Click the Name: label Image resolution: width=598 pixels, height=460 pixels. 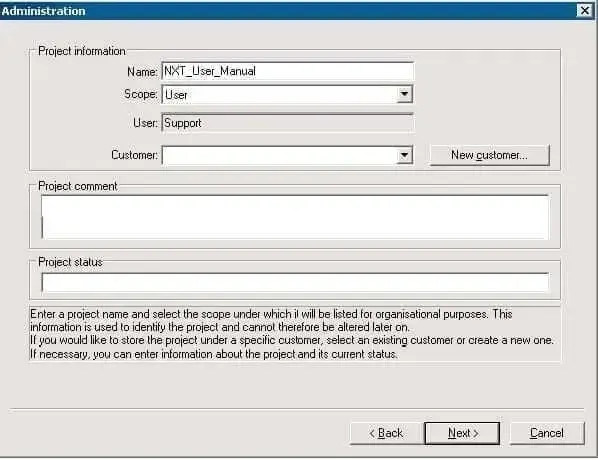(x=142, y=71)
